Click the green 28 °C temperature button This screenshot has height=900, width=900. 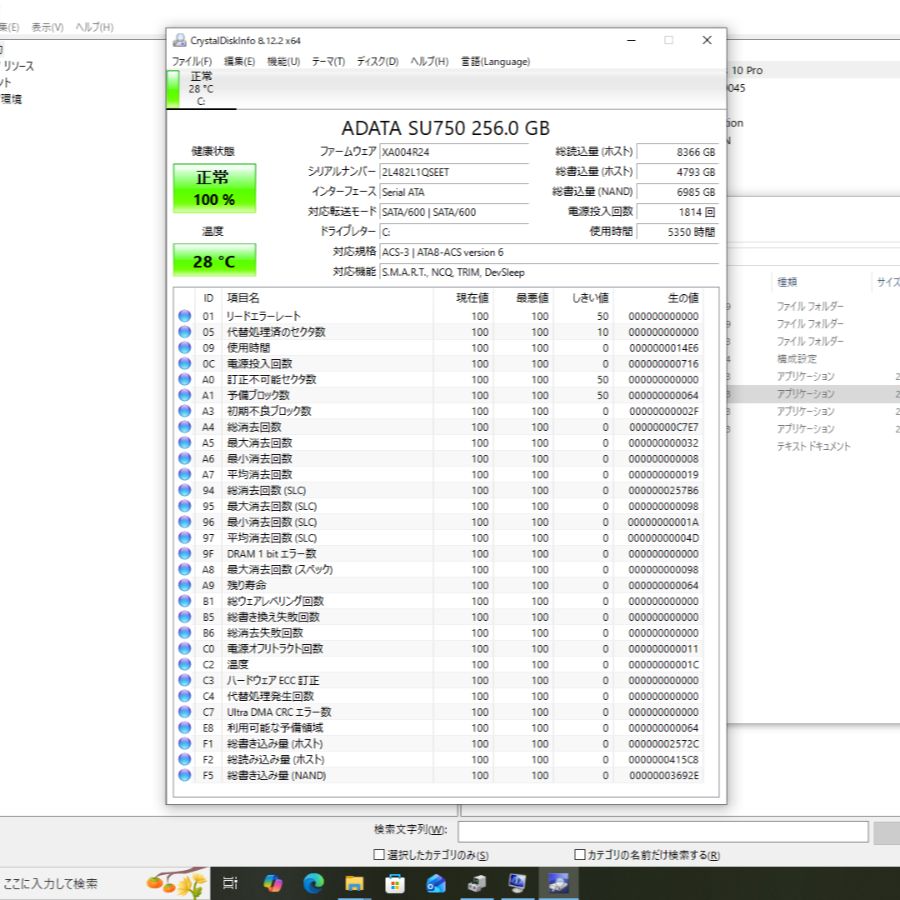(214, 261)
